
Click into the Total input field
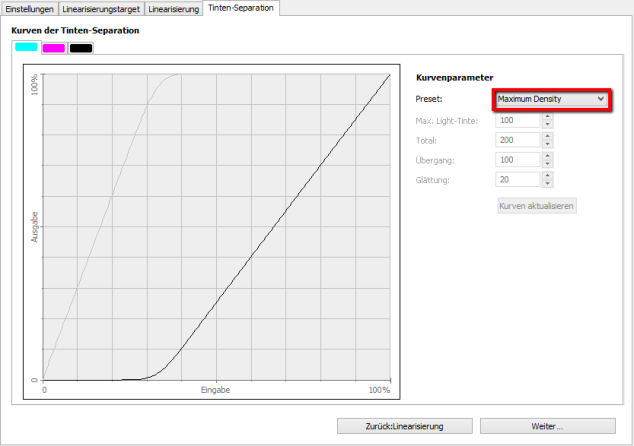click(517, 140)
